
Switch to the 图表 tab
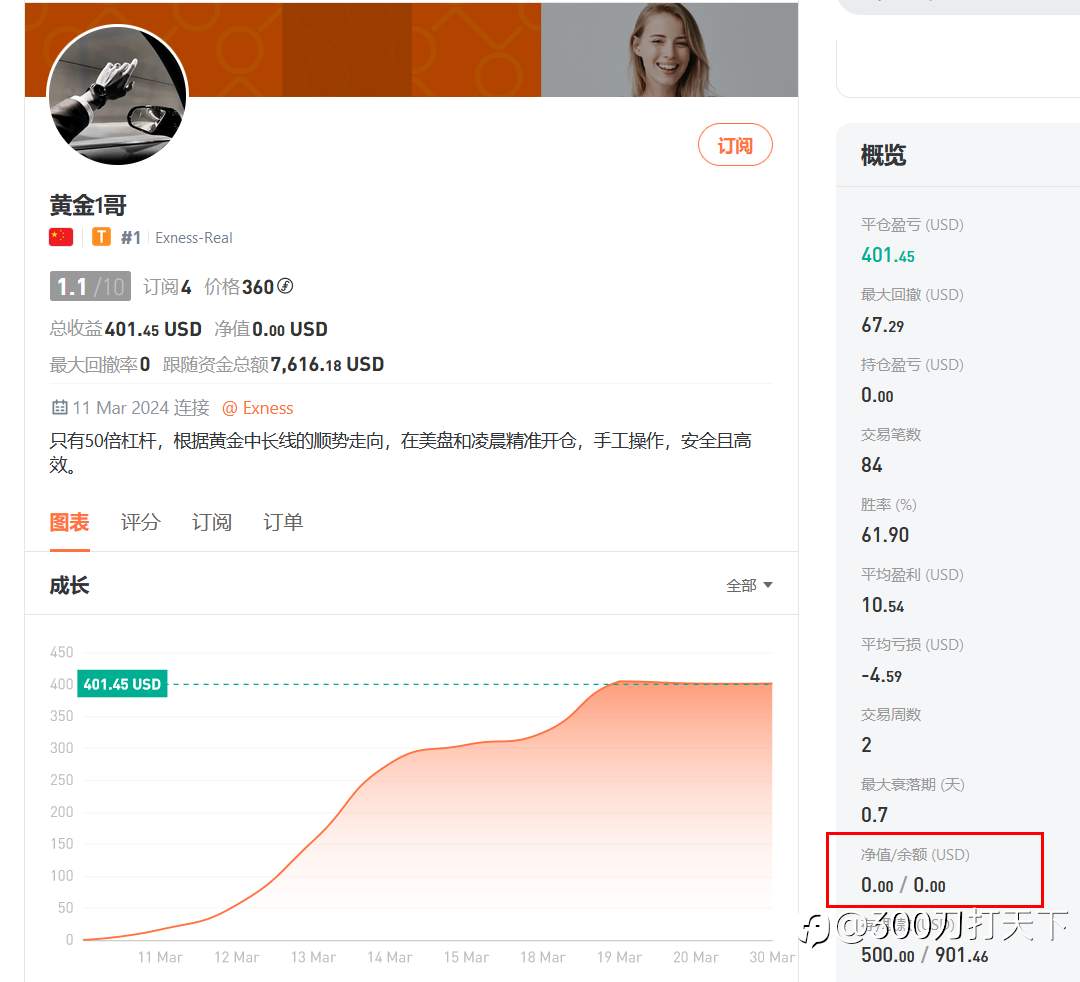(70, 522)
